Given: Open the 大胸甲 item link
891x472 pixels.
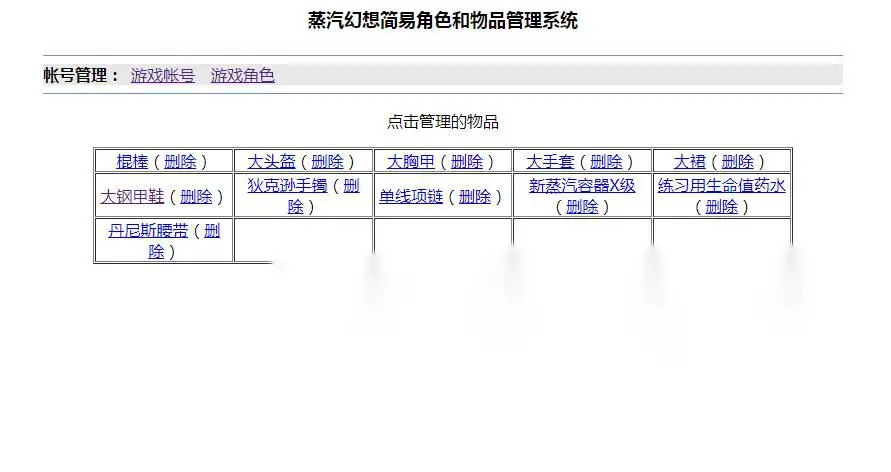Looking at the screenshot, I should tap(411, 162).
